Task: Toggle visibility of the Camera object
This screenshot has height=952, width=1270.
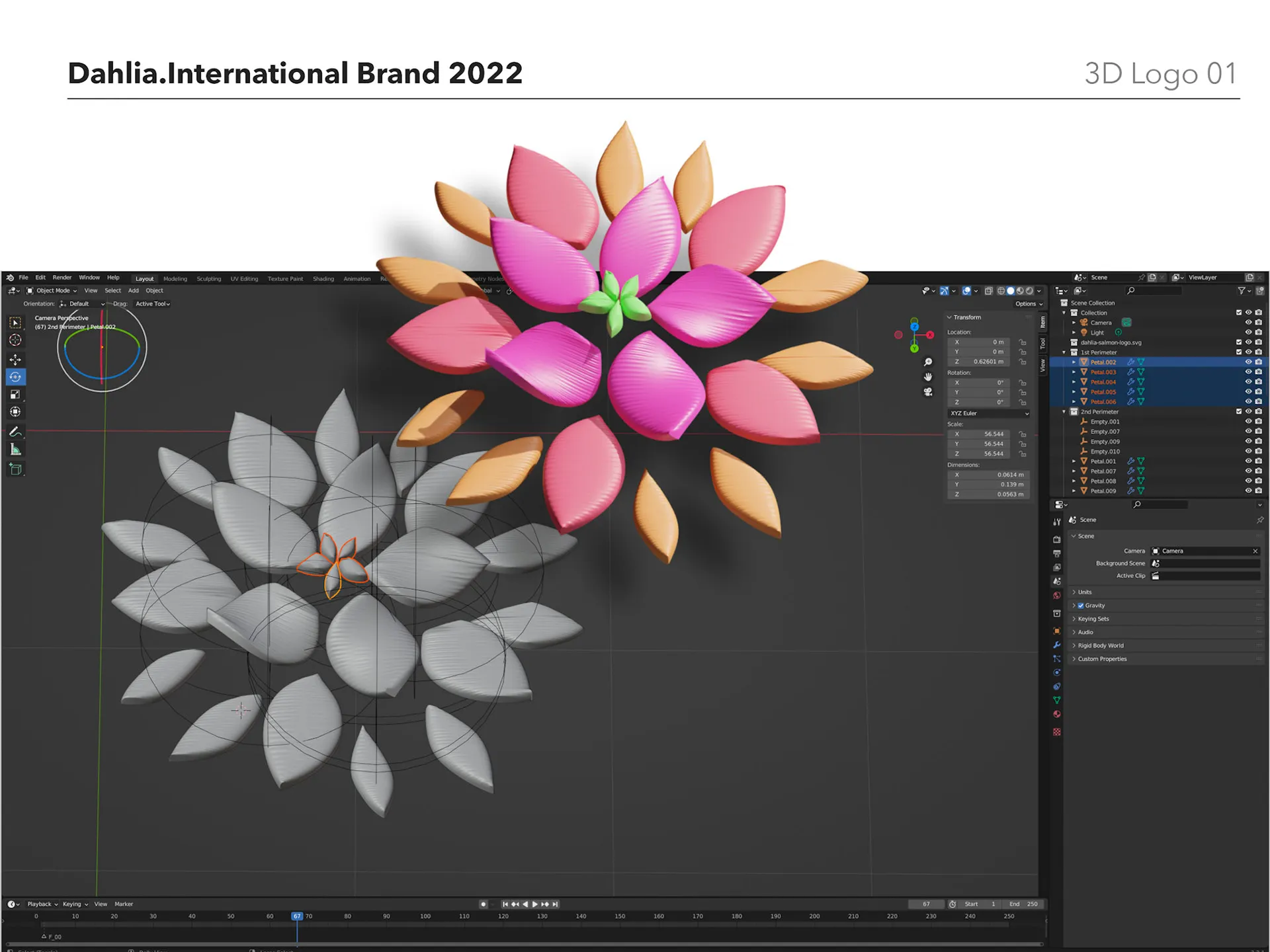Action: [1249, 323]
